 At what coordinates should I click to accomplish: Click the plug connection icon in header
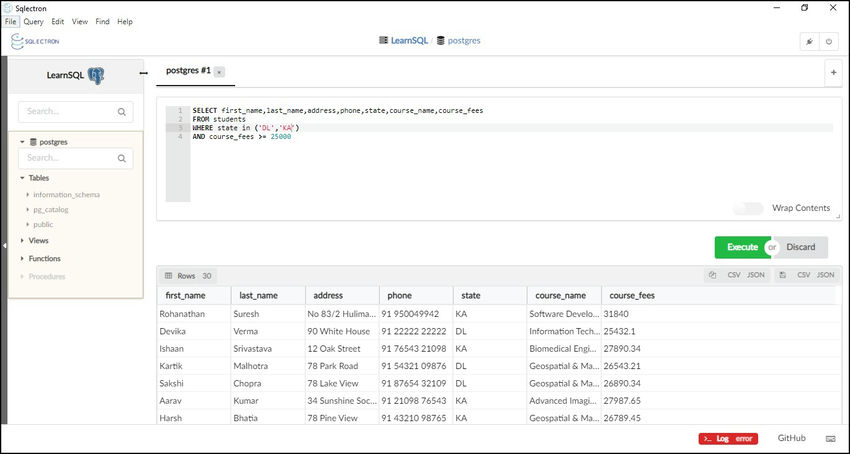(809, 42)
